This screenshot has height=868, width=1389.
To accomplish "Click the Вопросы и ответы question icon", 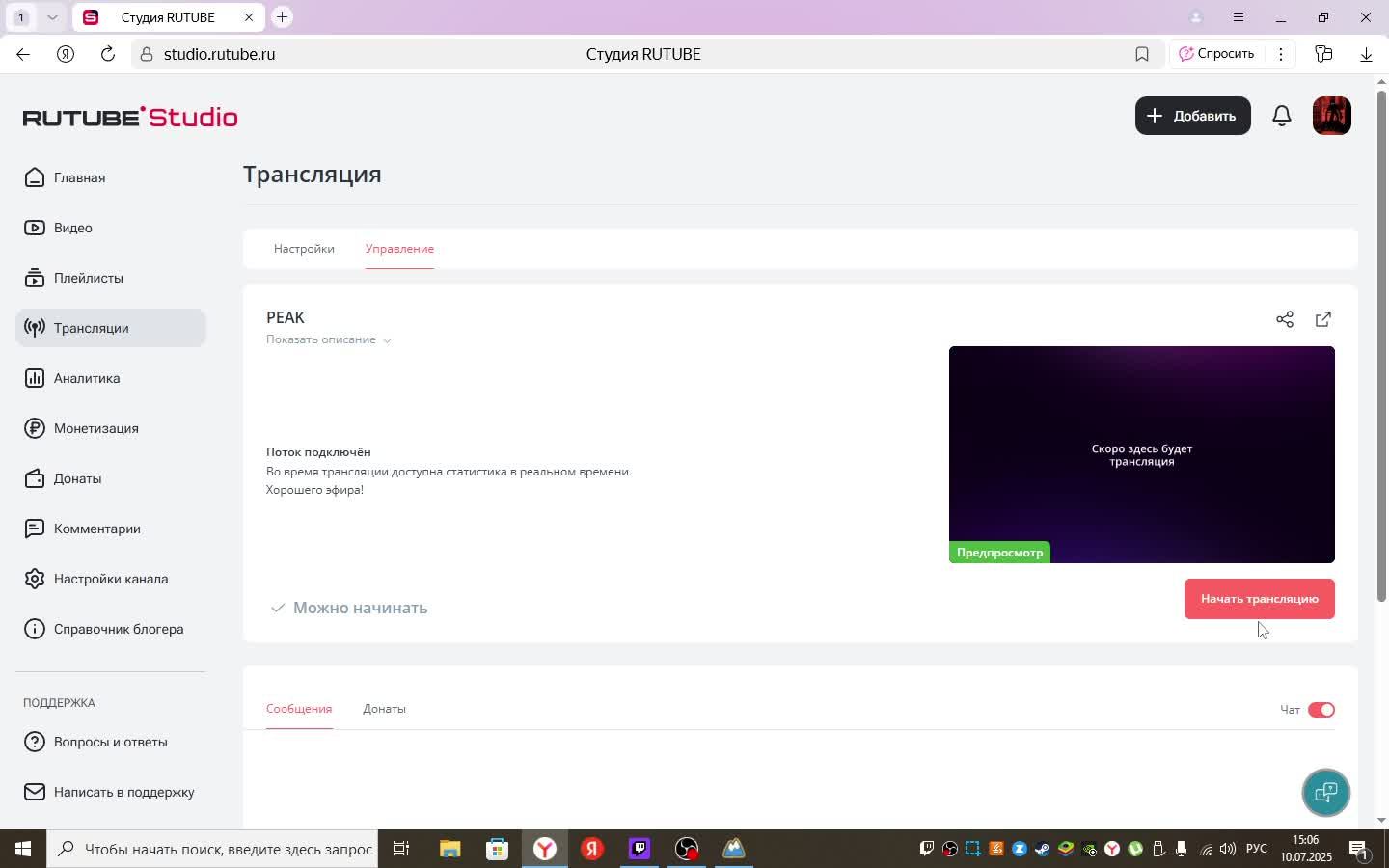I will (35, 742).
